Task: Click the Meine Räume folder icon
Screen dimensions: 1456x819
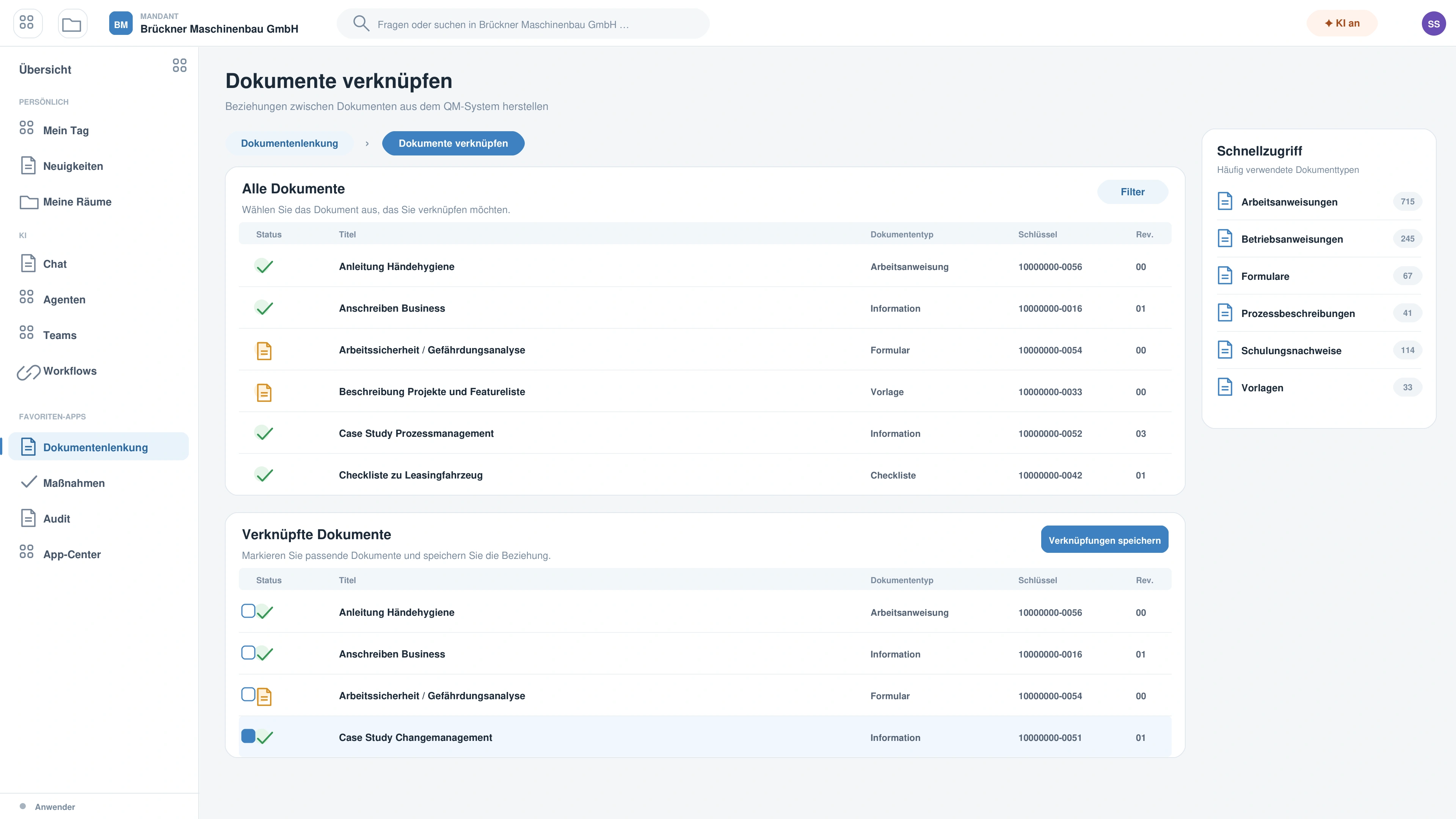Action: coord(29,202)
